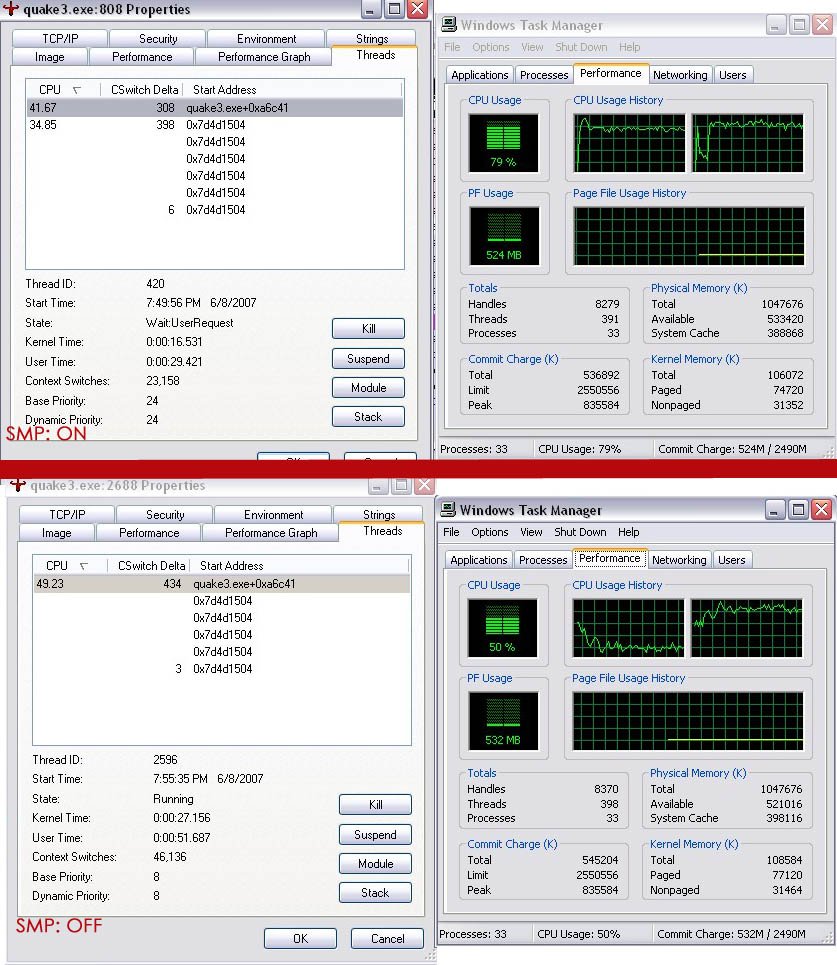
Task: Select Threads tab in quake3.exe:808 Properties
Action: pos(375,55)
